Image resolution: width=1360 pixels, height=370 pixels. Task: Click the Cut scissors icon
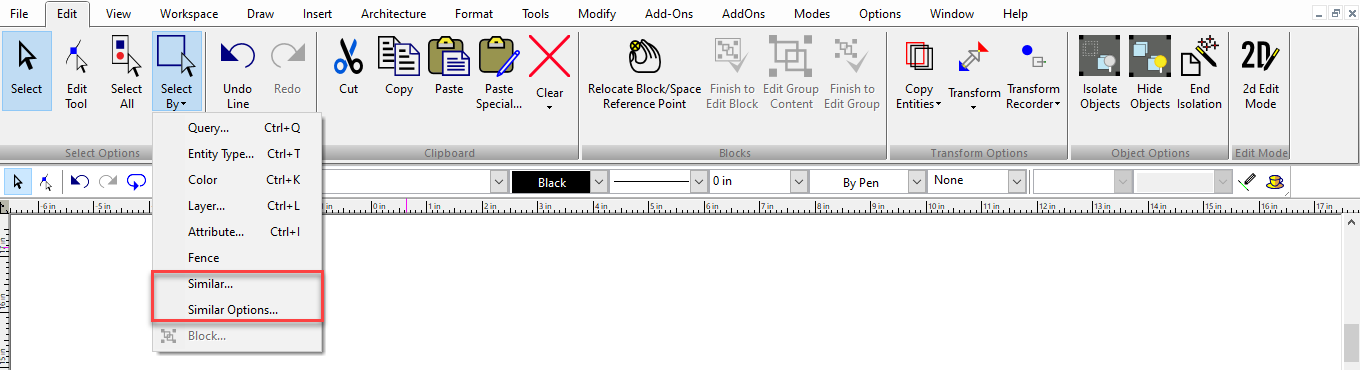348,56
